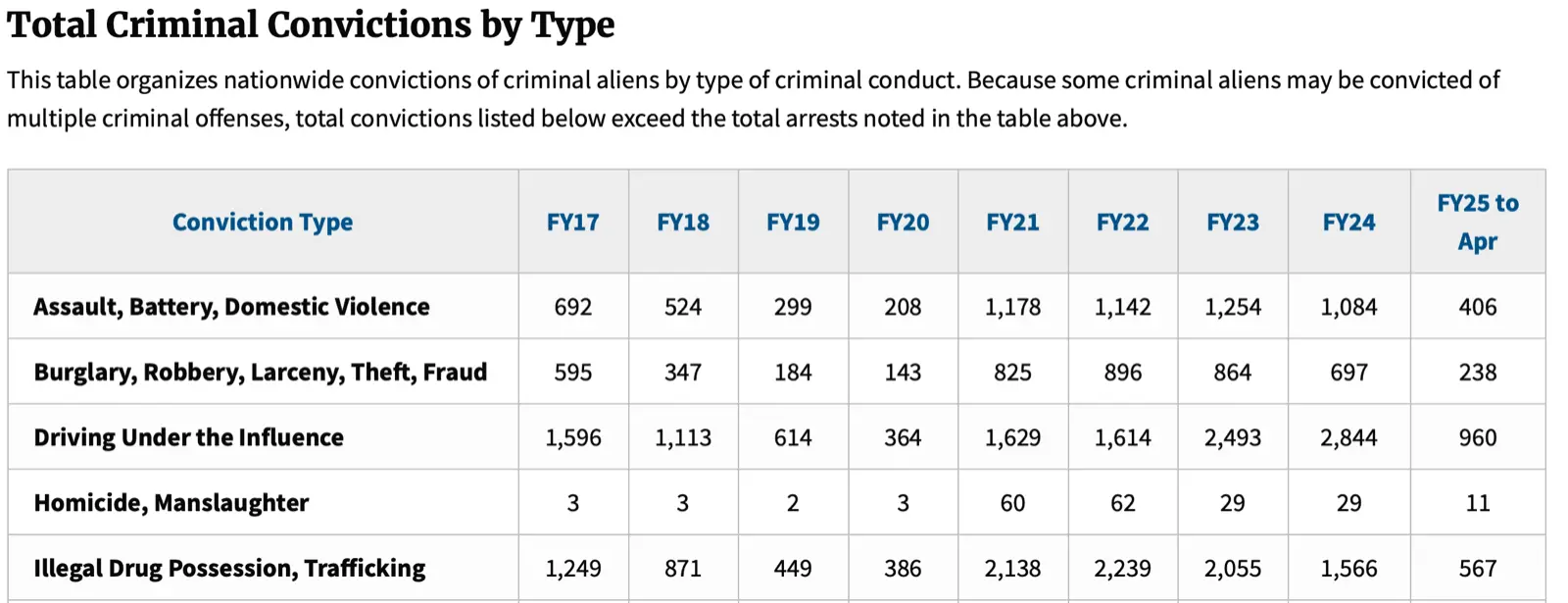The width and height of the screenshot is (1568, 603).
Task: Click the Conviction Type column header
Action: click(262, 223)
